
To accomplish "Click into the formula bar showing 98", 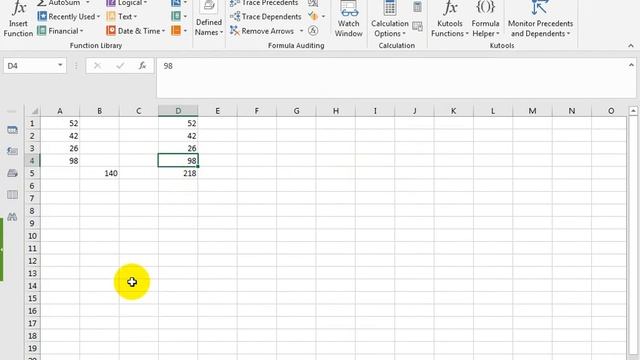I will click(x=392, y=78).
